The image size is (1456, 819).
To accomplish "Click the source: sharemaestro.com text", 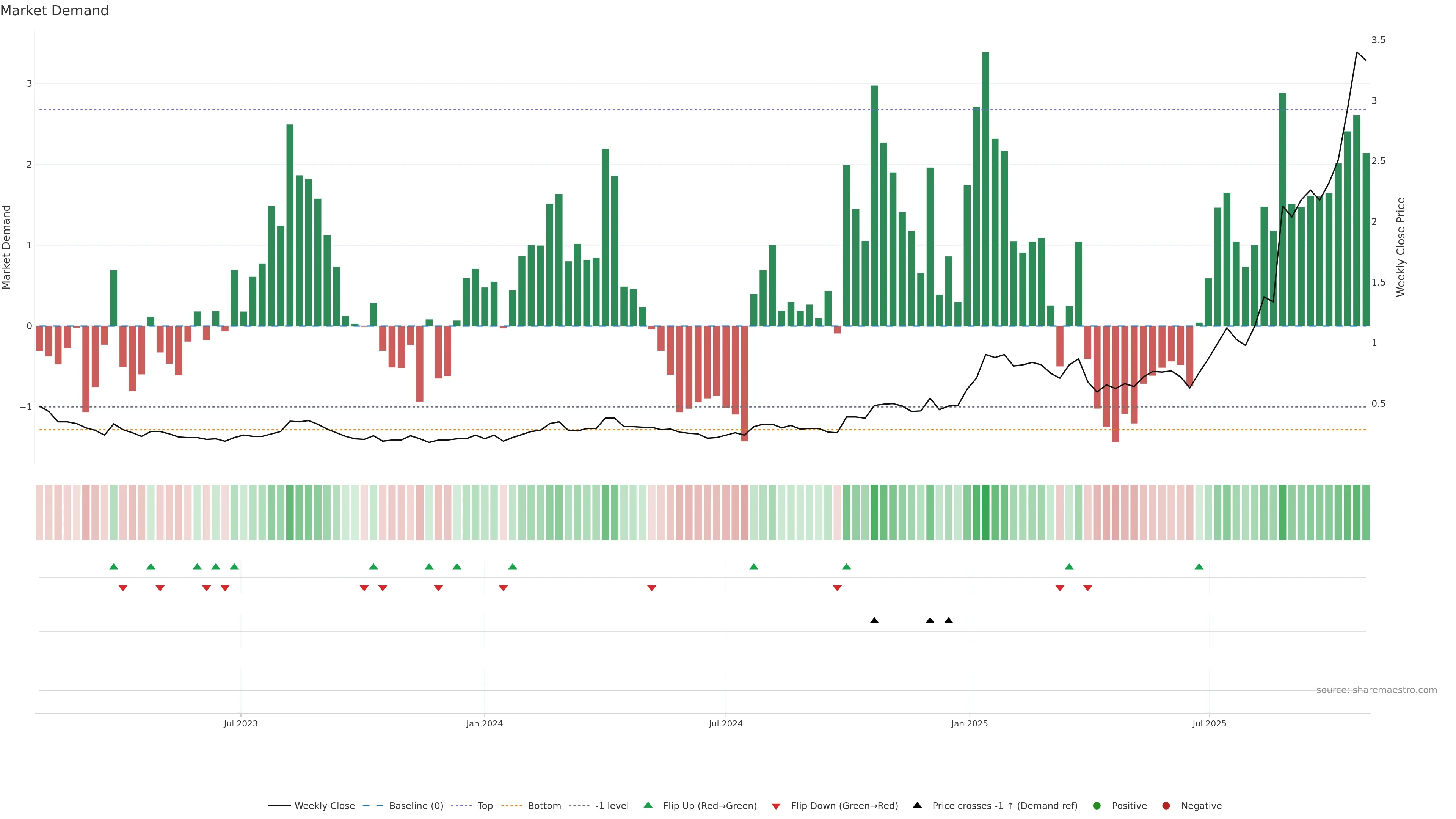I will 1376,690.
